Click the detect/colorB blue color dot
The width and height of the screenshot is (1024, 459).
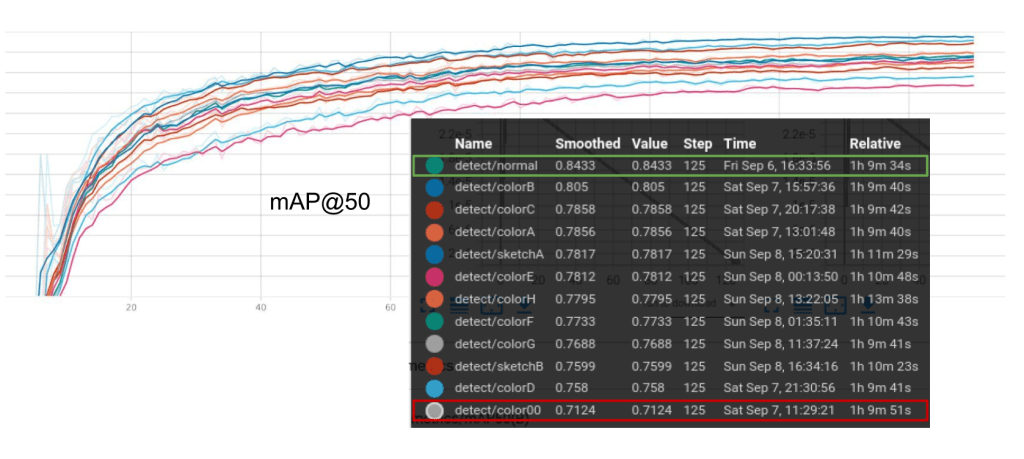click(434, 187)
